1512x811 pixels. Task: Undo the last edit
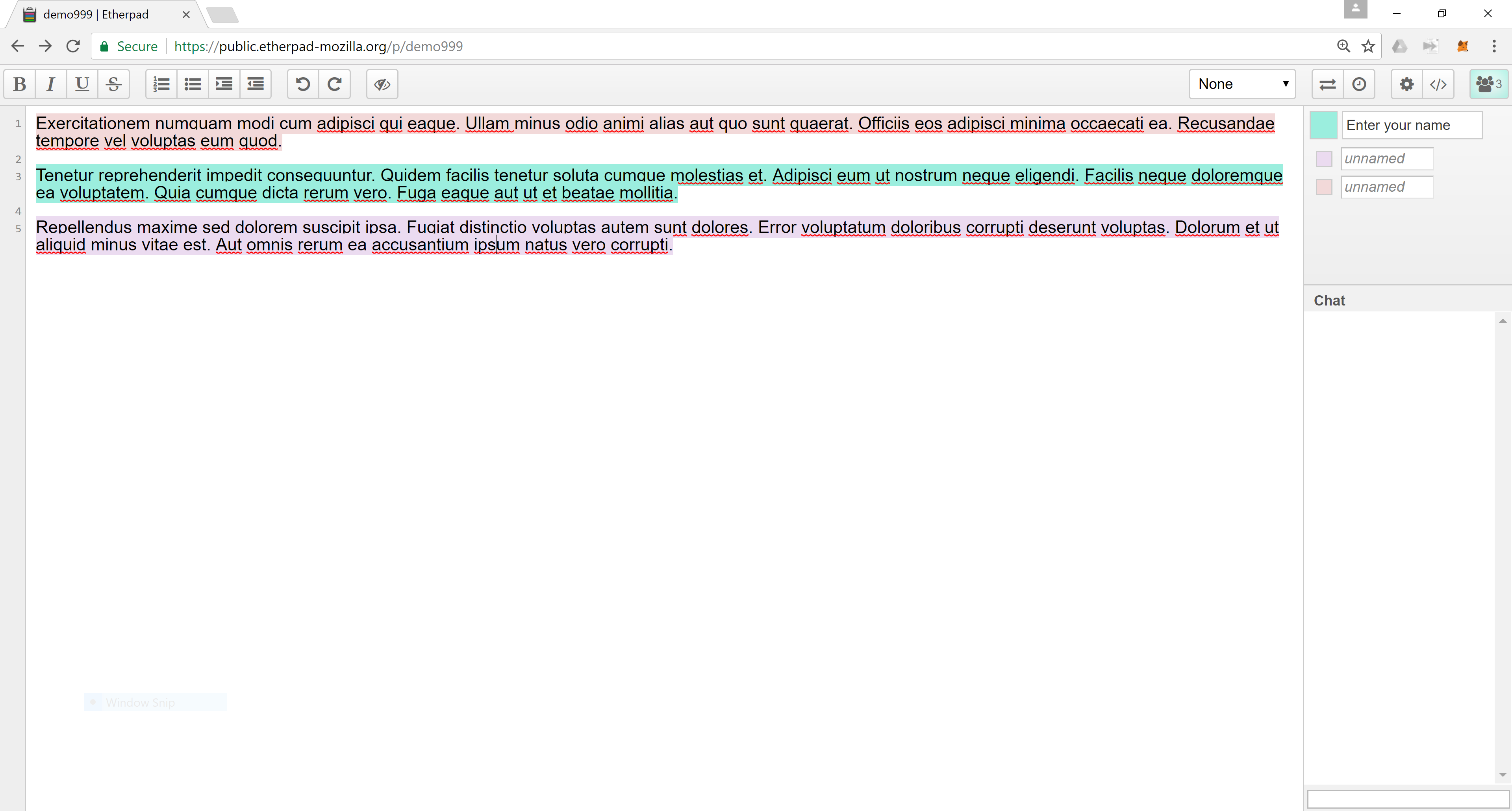pos(302,84)
